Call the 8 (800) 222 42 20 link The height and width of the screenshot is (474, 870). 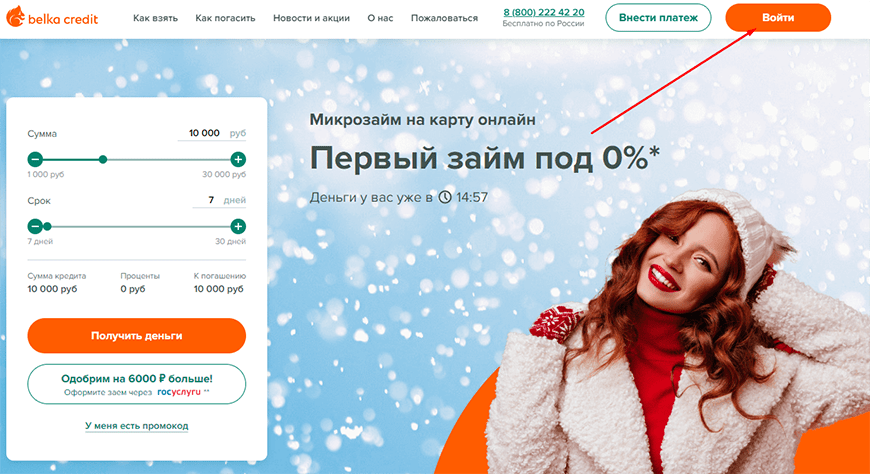click(x=544, y=12)
